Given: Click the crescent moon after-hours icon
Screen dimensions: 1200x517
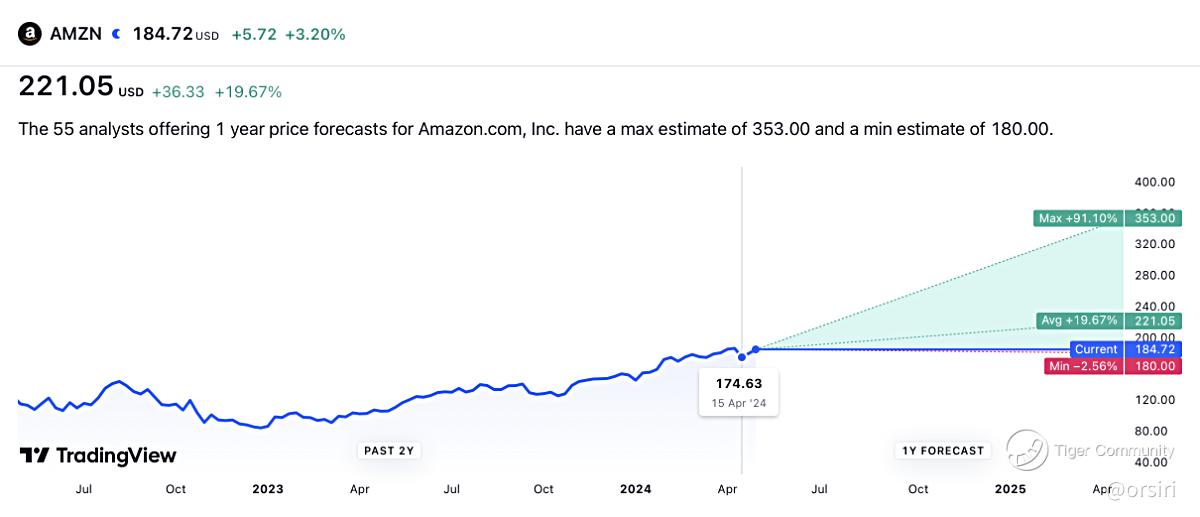Looking at the screenshot, I should 116,34.
